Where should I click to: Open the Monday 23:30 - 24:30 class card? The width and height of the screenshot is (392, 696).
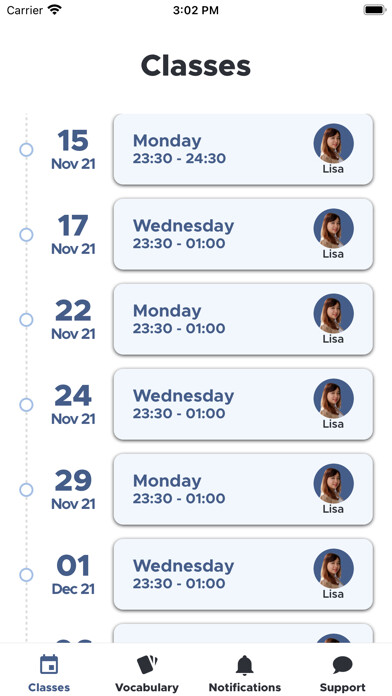pos(243,150)
